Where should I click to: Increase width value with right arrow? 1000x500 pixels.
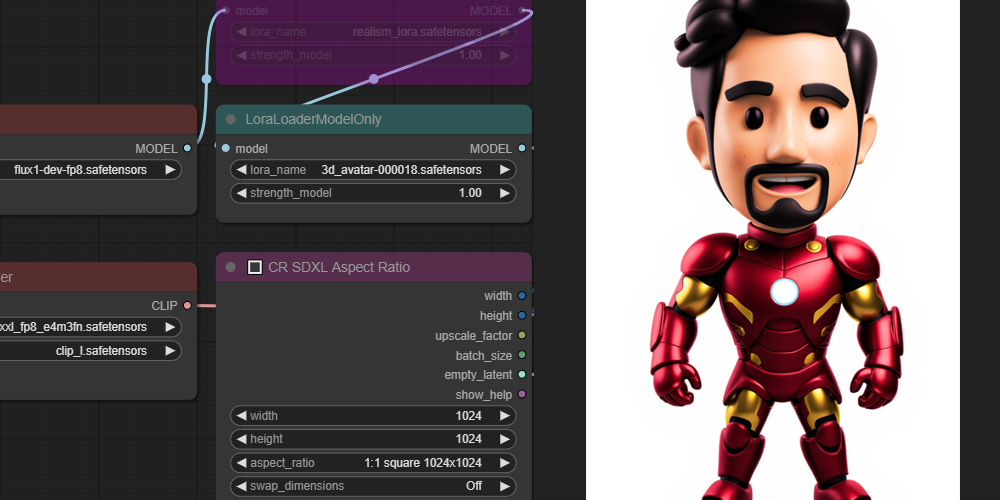[x=504, y=416]
